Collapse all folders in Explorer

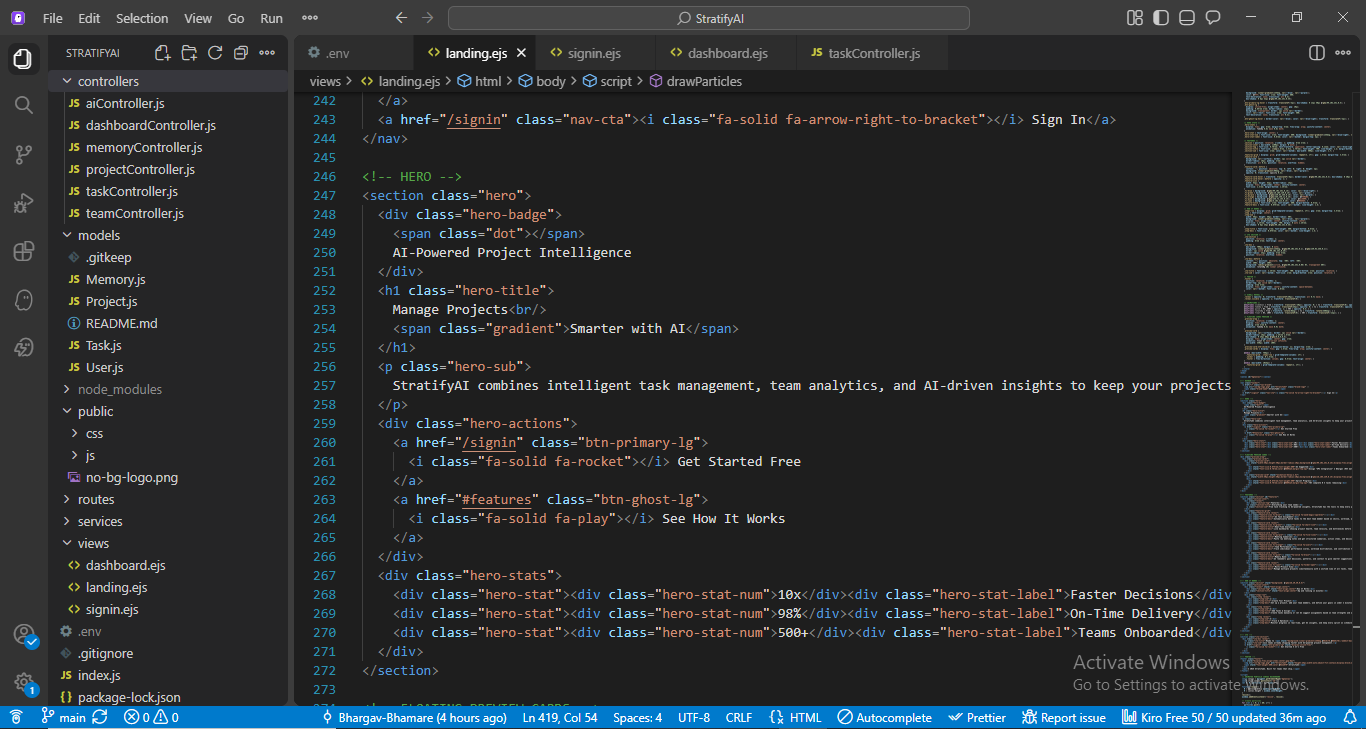[240, 52]
